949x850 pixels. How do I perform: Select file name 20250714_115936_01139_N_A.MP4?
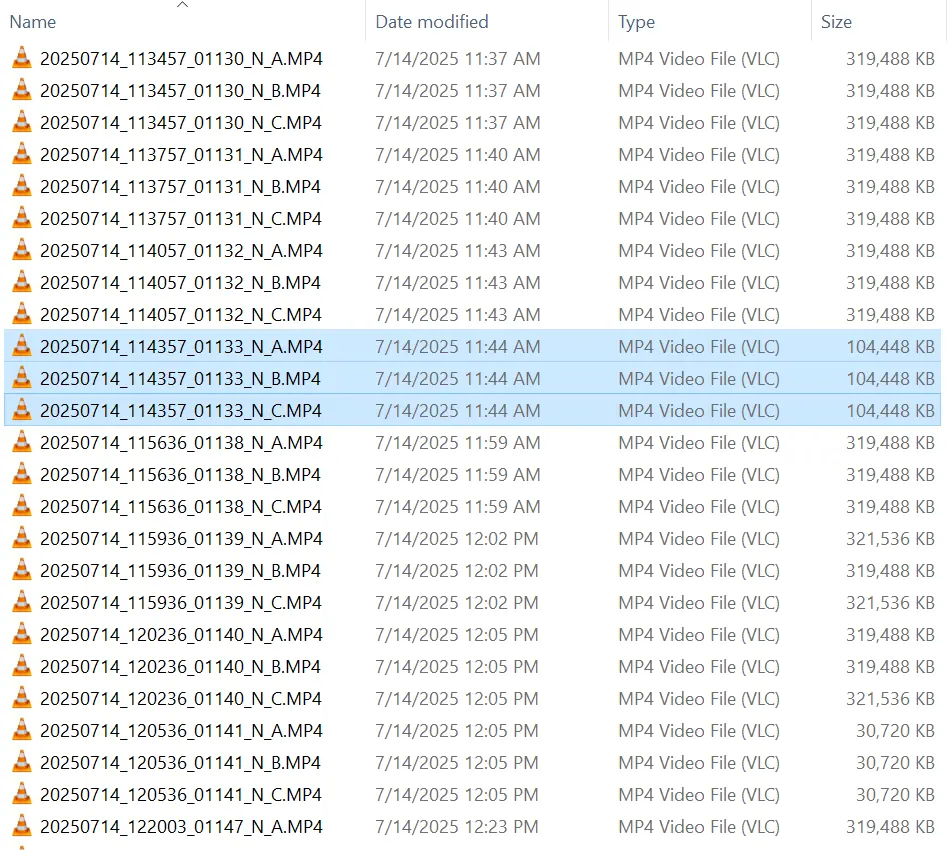point(181,539)
